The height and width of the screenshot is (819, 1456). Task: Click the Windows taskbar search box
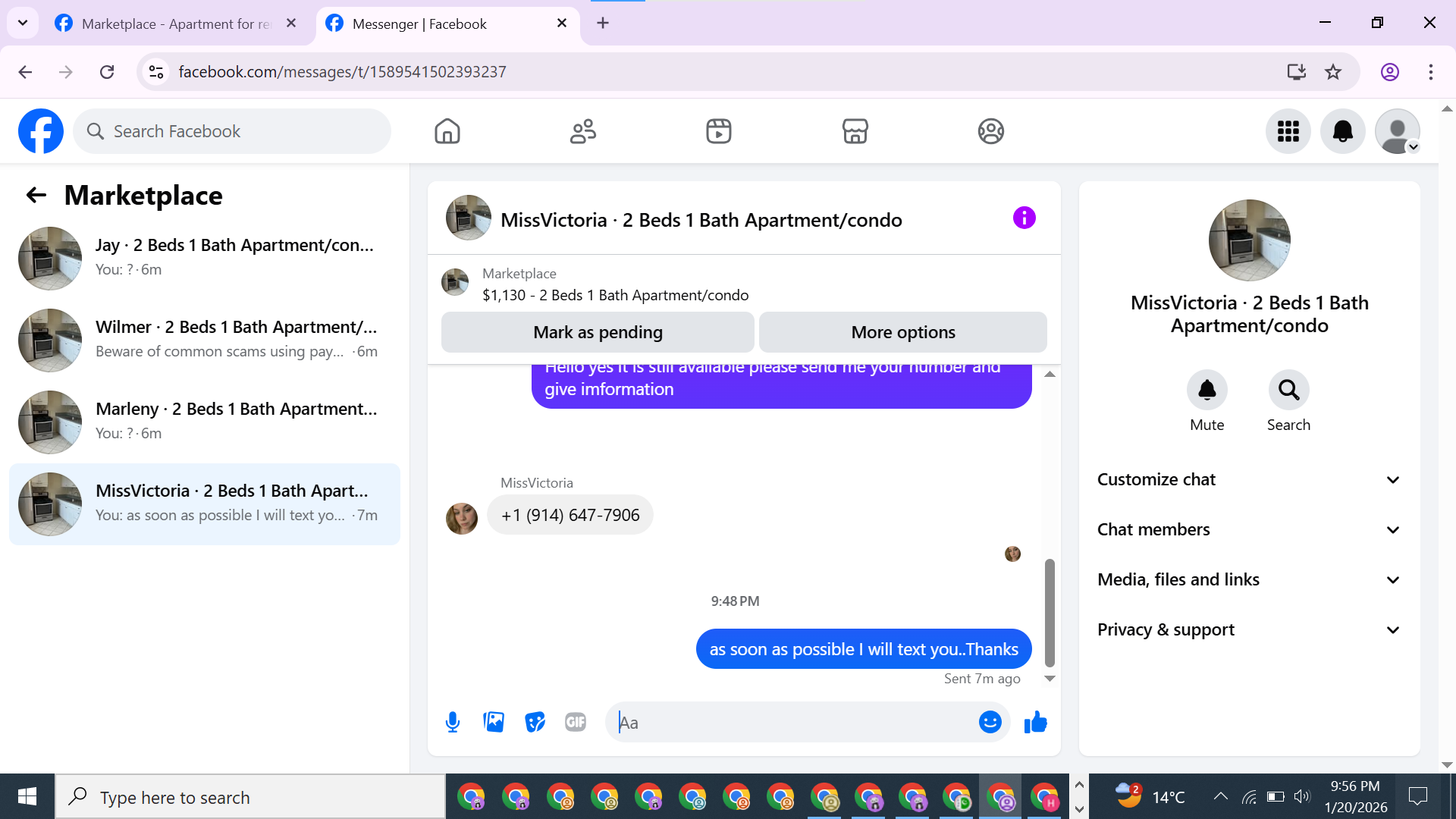click(x=250, y=796)
